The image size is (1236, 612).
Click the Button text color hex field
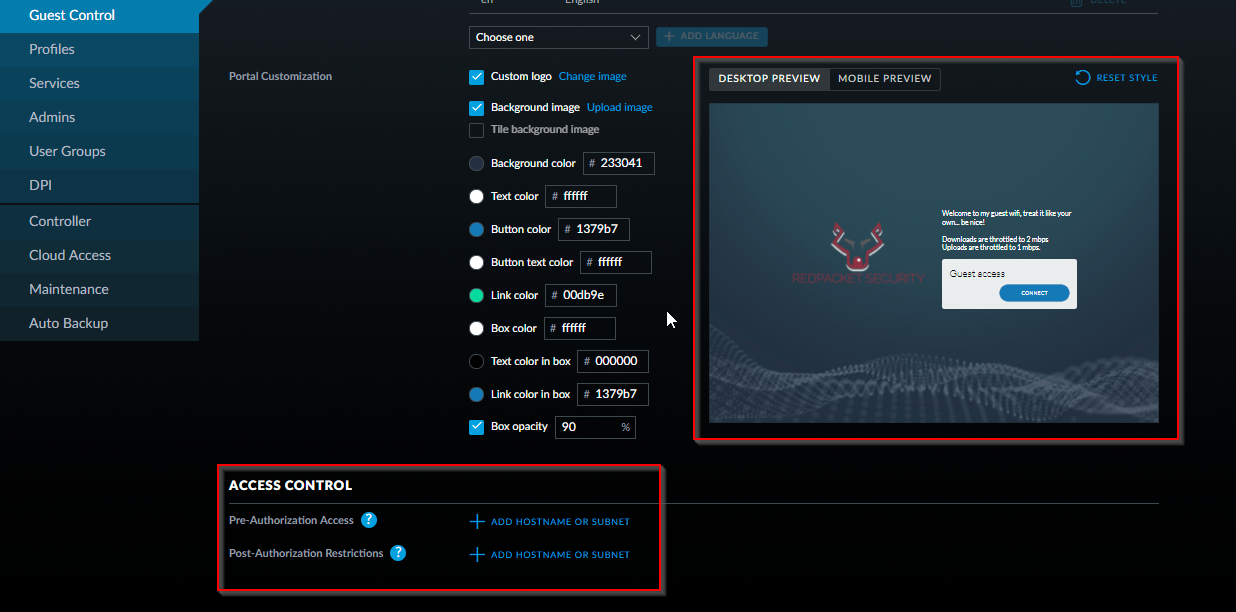616,262
